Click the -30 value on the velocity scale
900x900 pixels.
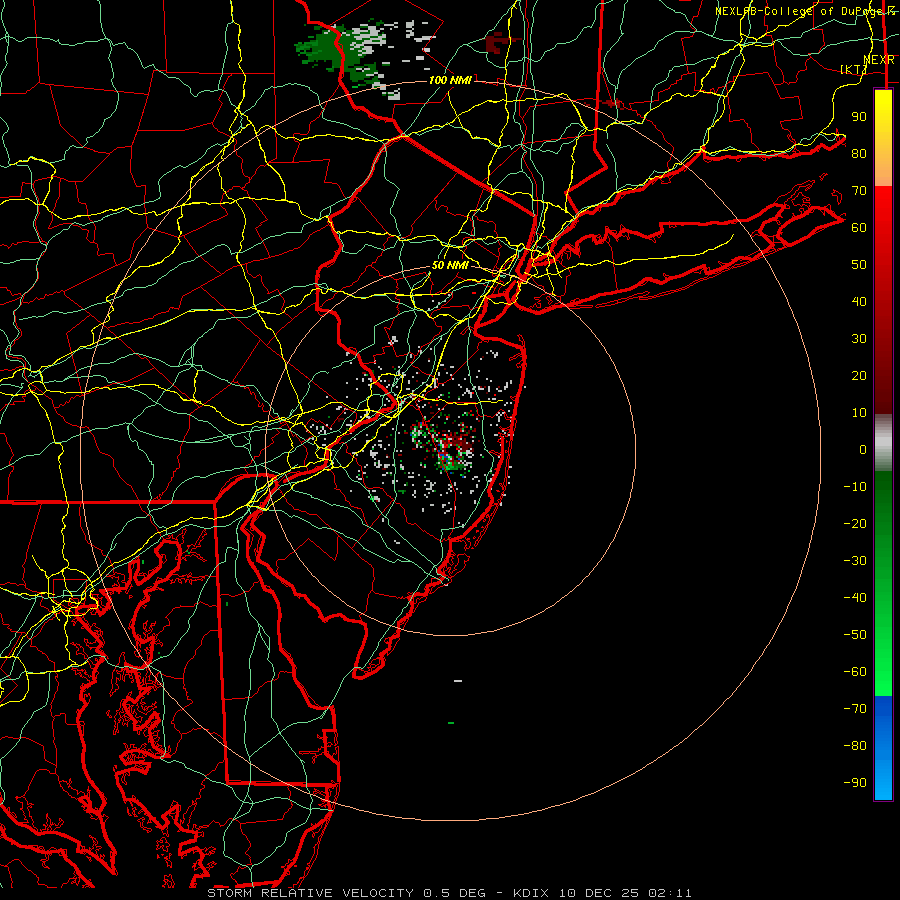tap(855, 561)
